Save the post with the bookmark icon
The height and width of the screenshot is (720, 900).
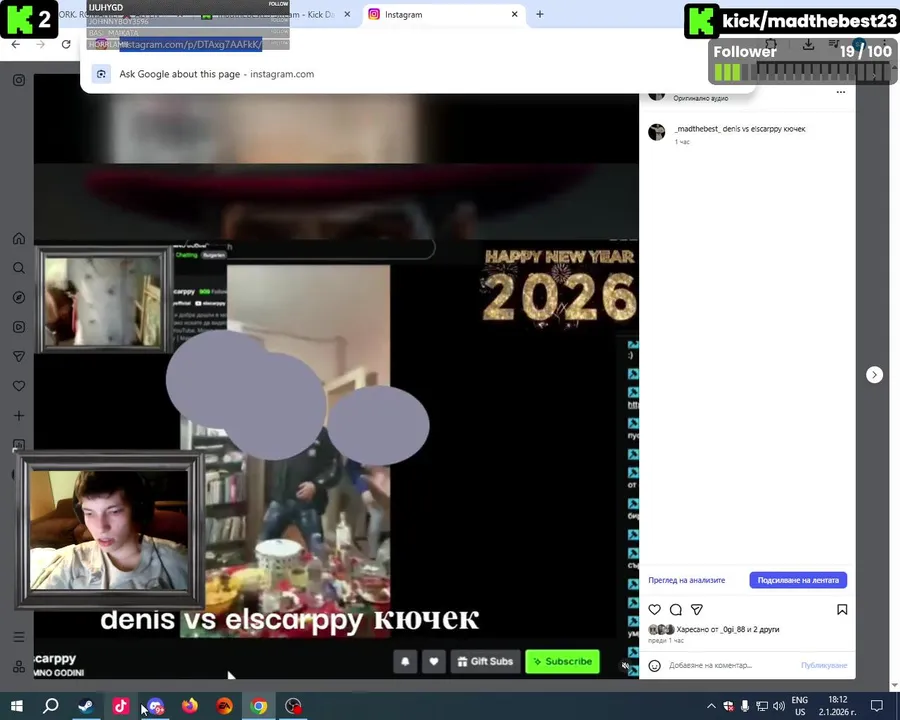(842, 610)
